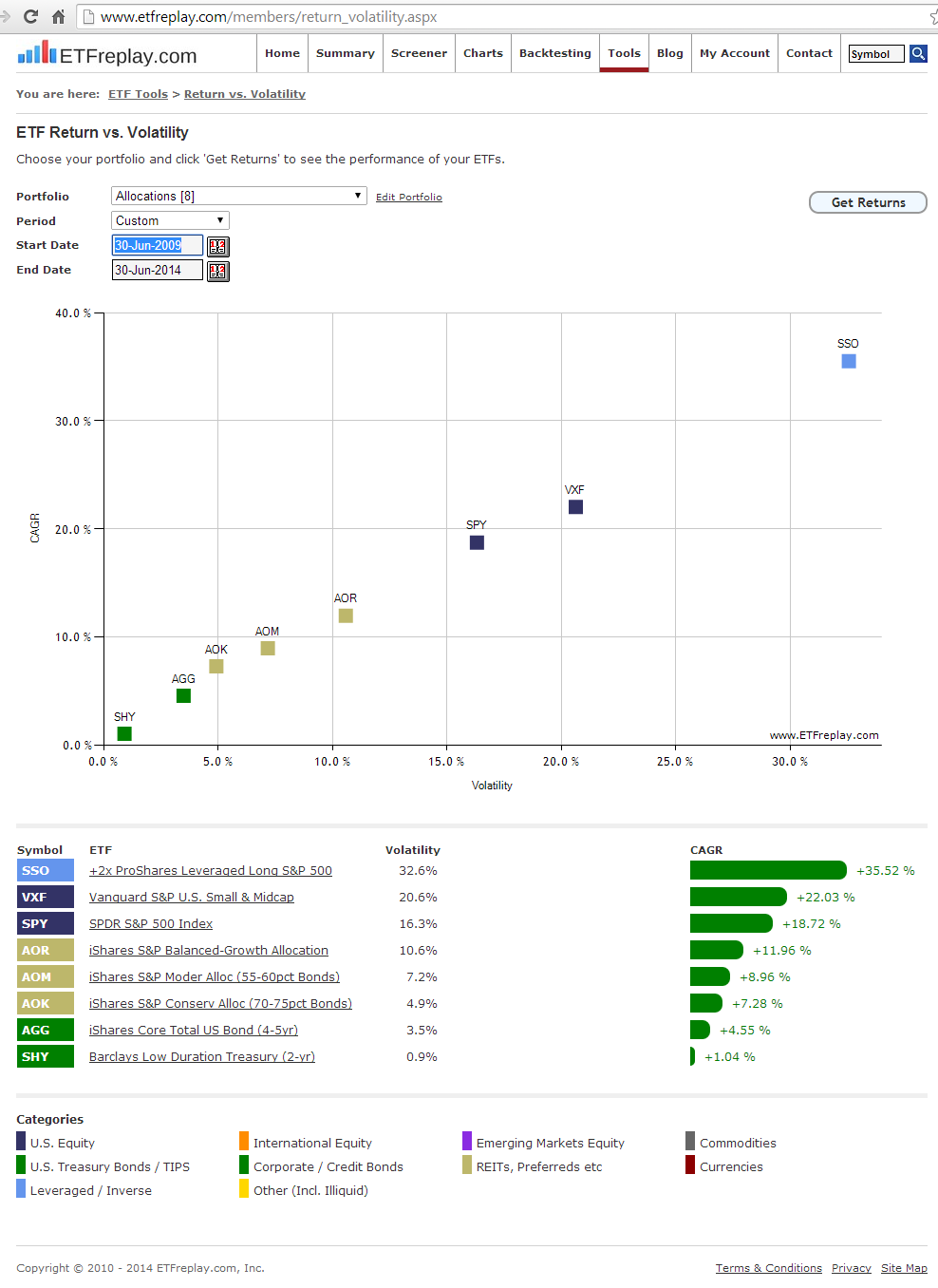This screenshot has width=938, height=1288.
Task: Open the Contact menu item
Action: (x=809, y=53)
